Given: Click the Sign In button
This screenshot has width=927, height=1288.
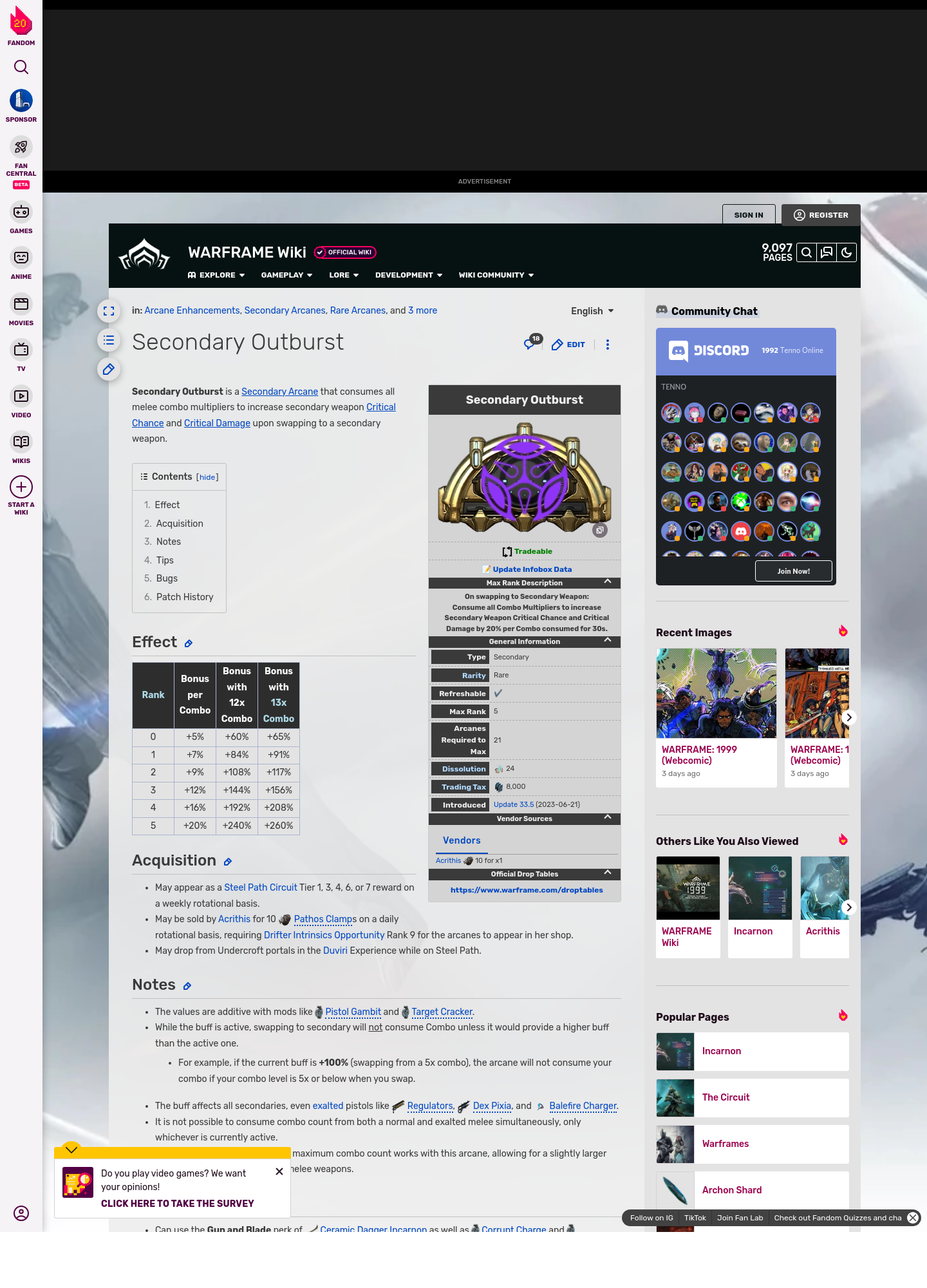Looking at the screenshot, I should pyautogui.click(x=749, y=215).
